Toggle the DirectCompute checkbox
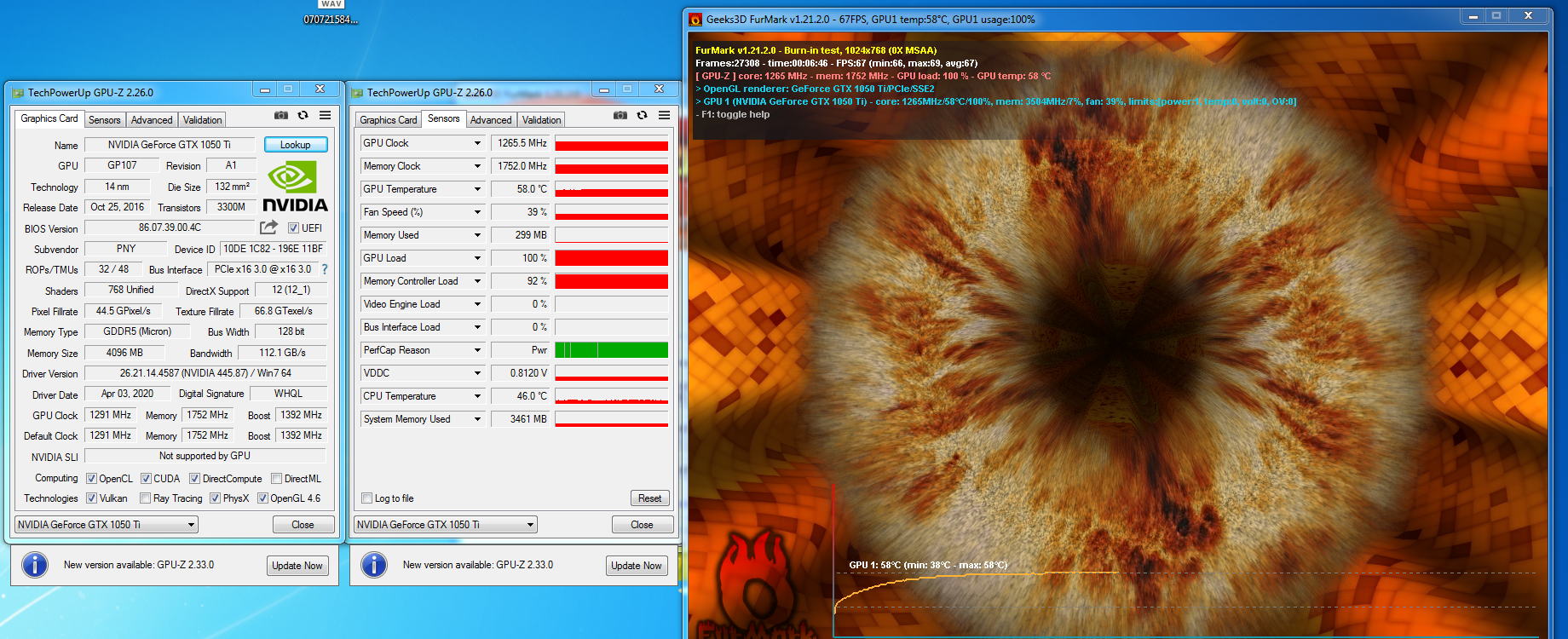Screen dimensions: 1568x639 click(194, 478)
